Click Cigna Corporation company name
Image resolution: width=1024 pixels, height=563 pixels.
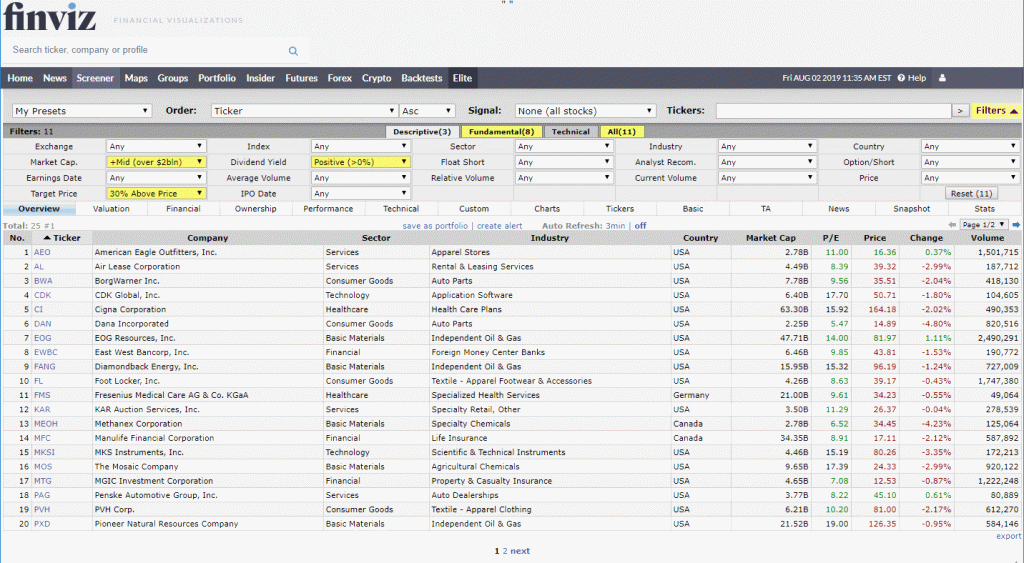tap(130, 310)
